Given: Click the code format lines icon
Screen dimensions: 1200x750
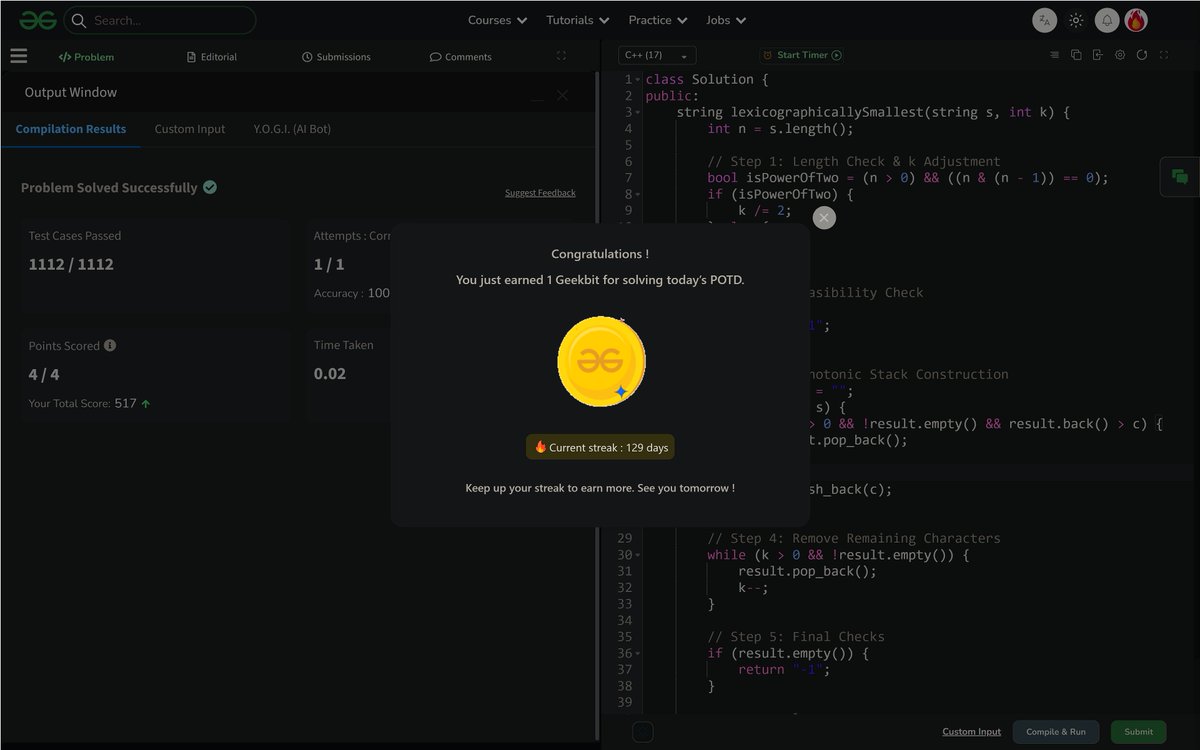Looking at the screenshot, I should coord(1054,55).
